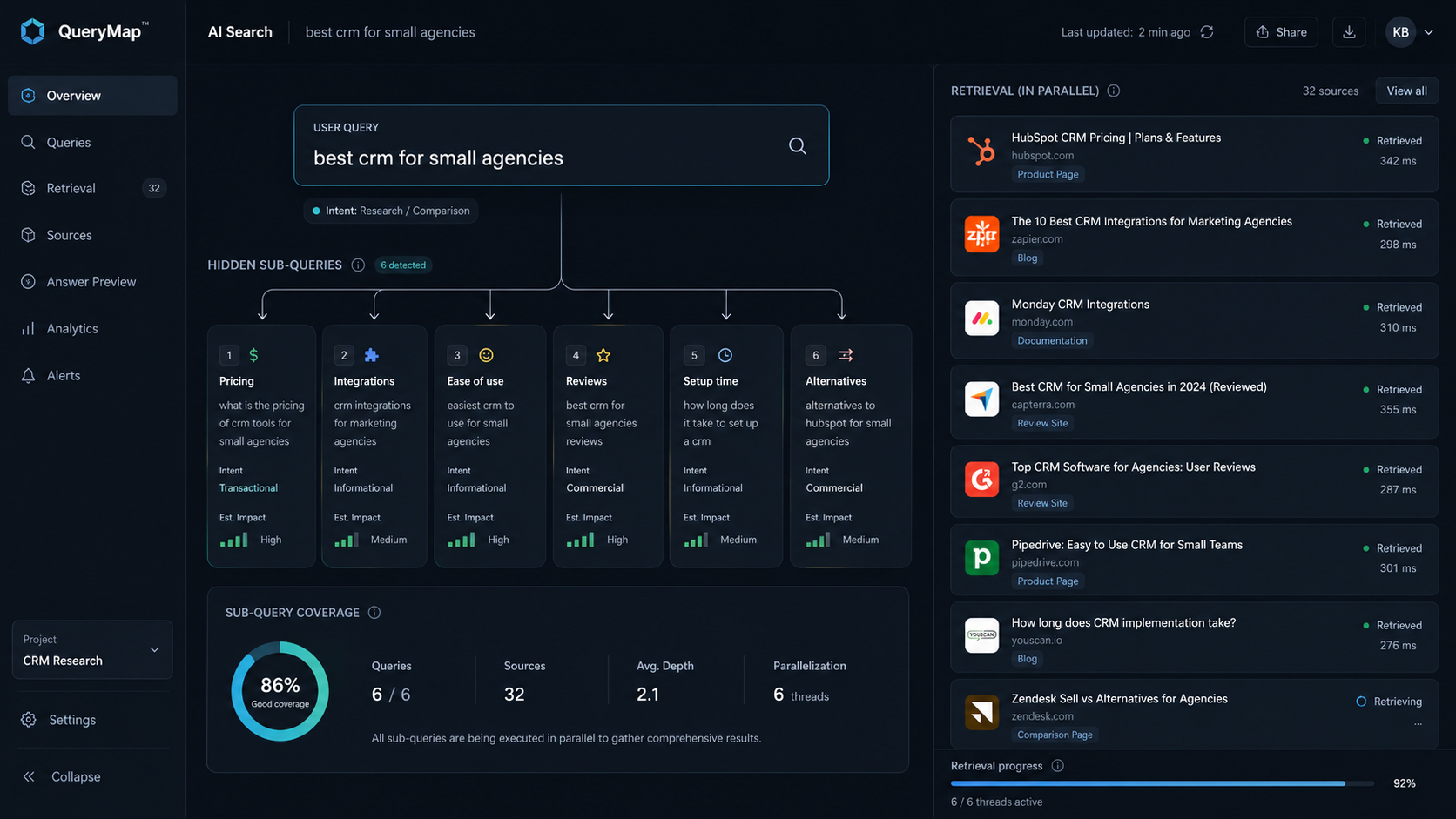Navigate to Sources in sidebar
Screen dimensions: 1456x819
(x=92, y=235)
